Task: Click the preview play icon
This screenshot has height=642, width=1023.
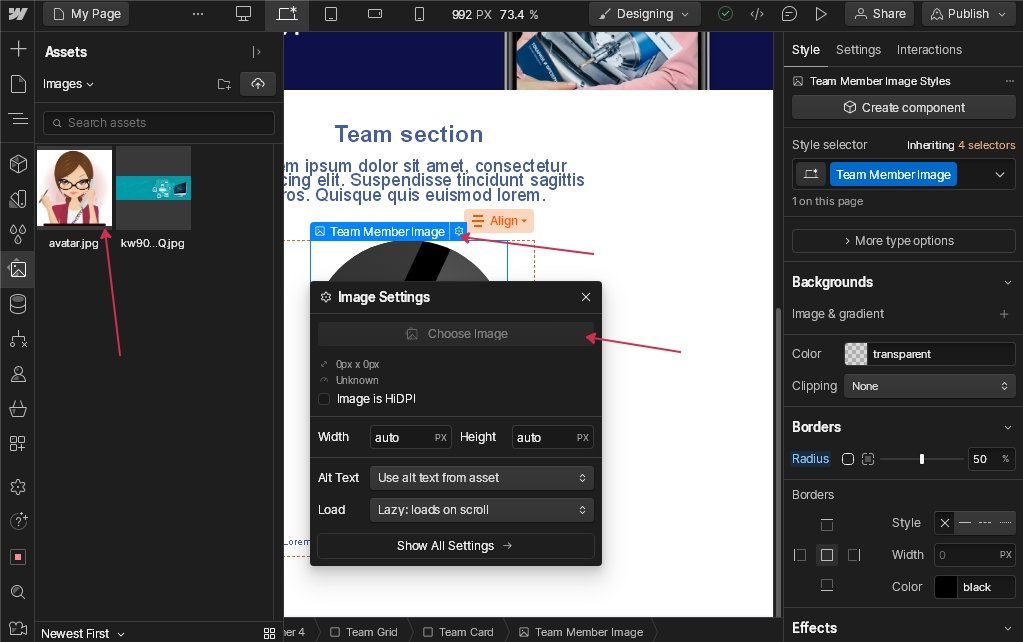Action: [x=820, y=14]
